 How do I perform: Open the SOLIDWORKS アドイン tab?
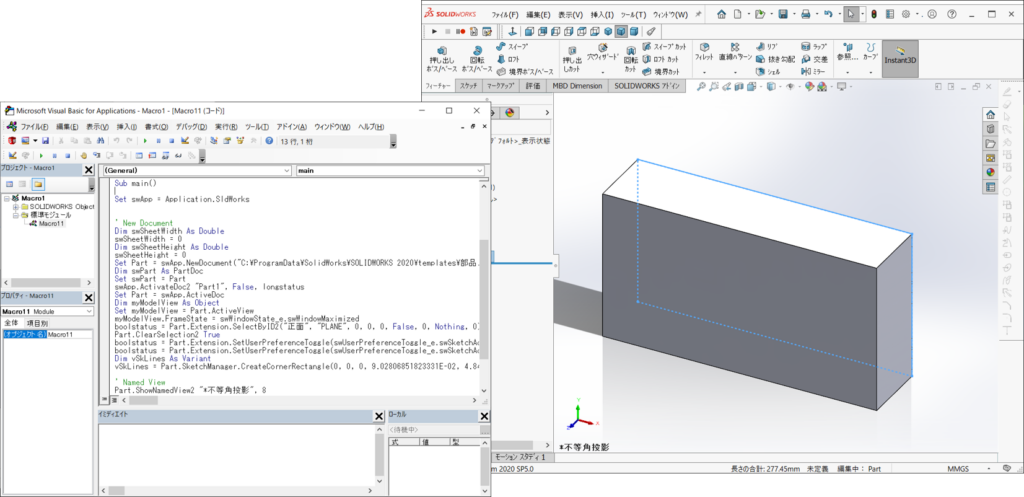point(647,86)
